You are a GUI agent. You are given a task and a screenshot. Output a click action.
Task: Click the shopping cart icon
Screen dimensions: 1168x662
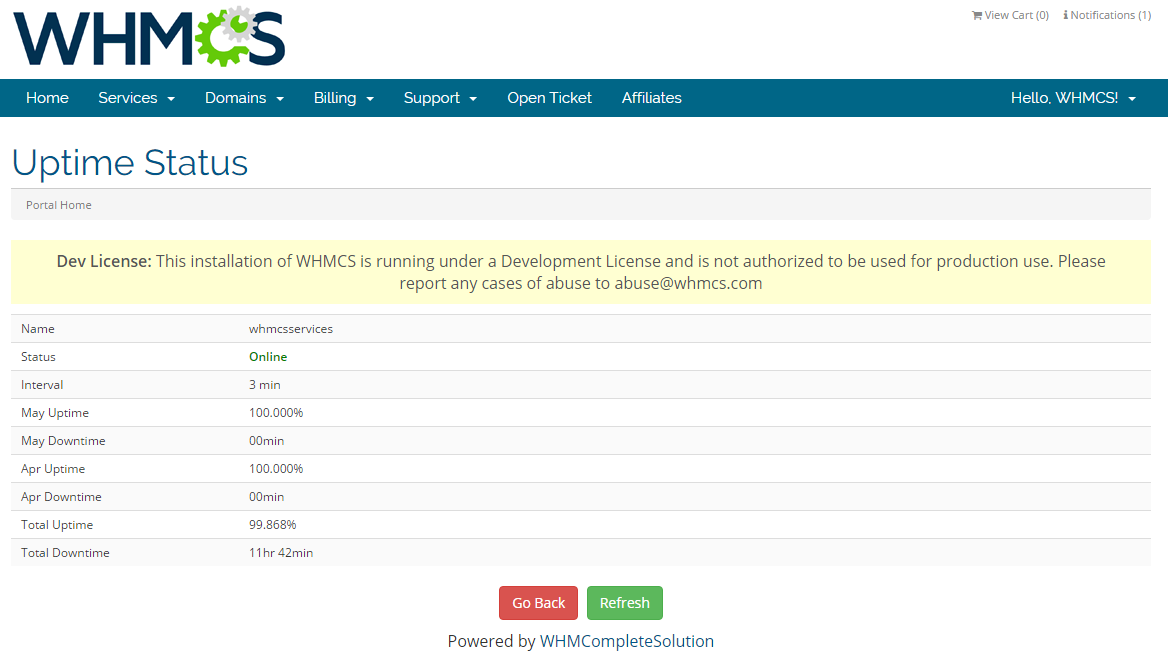tap(977, 15)
